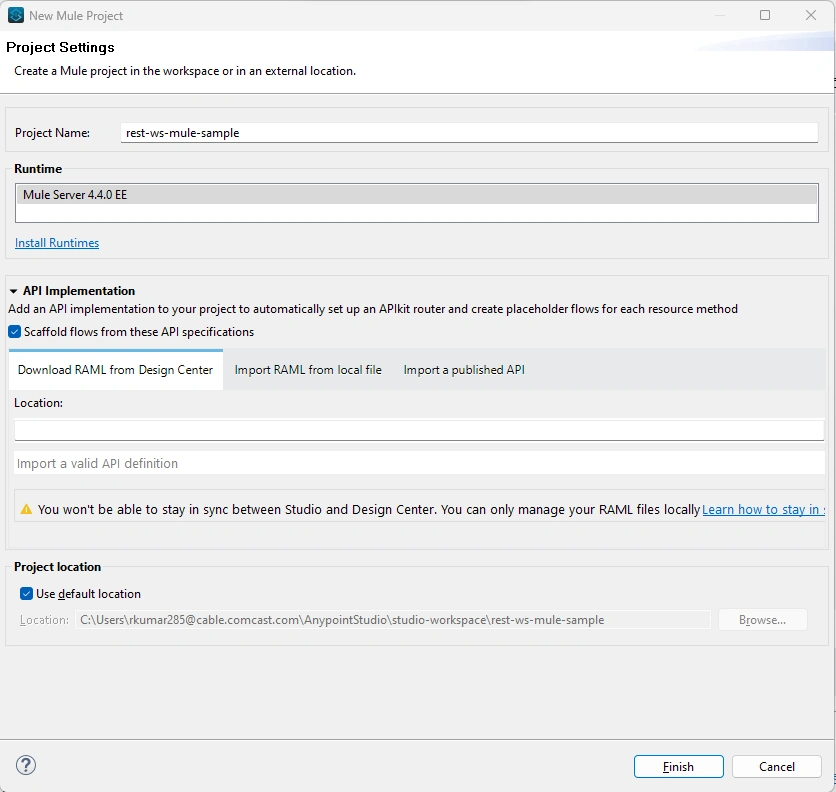The height and width of the screenshot is (792, 836).
Task: Open the Install Runtimes link
Action: [57, 243]
